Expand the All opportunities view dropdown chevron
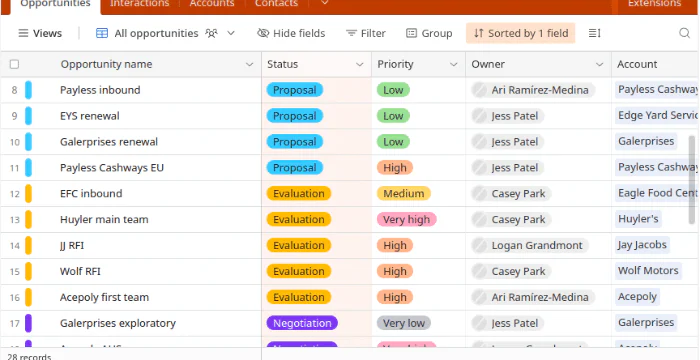Image resolution: width=700 pixels, height=360 pixels. tap(231, 33)
